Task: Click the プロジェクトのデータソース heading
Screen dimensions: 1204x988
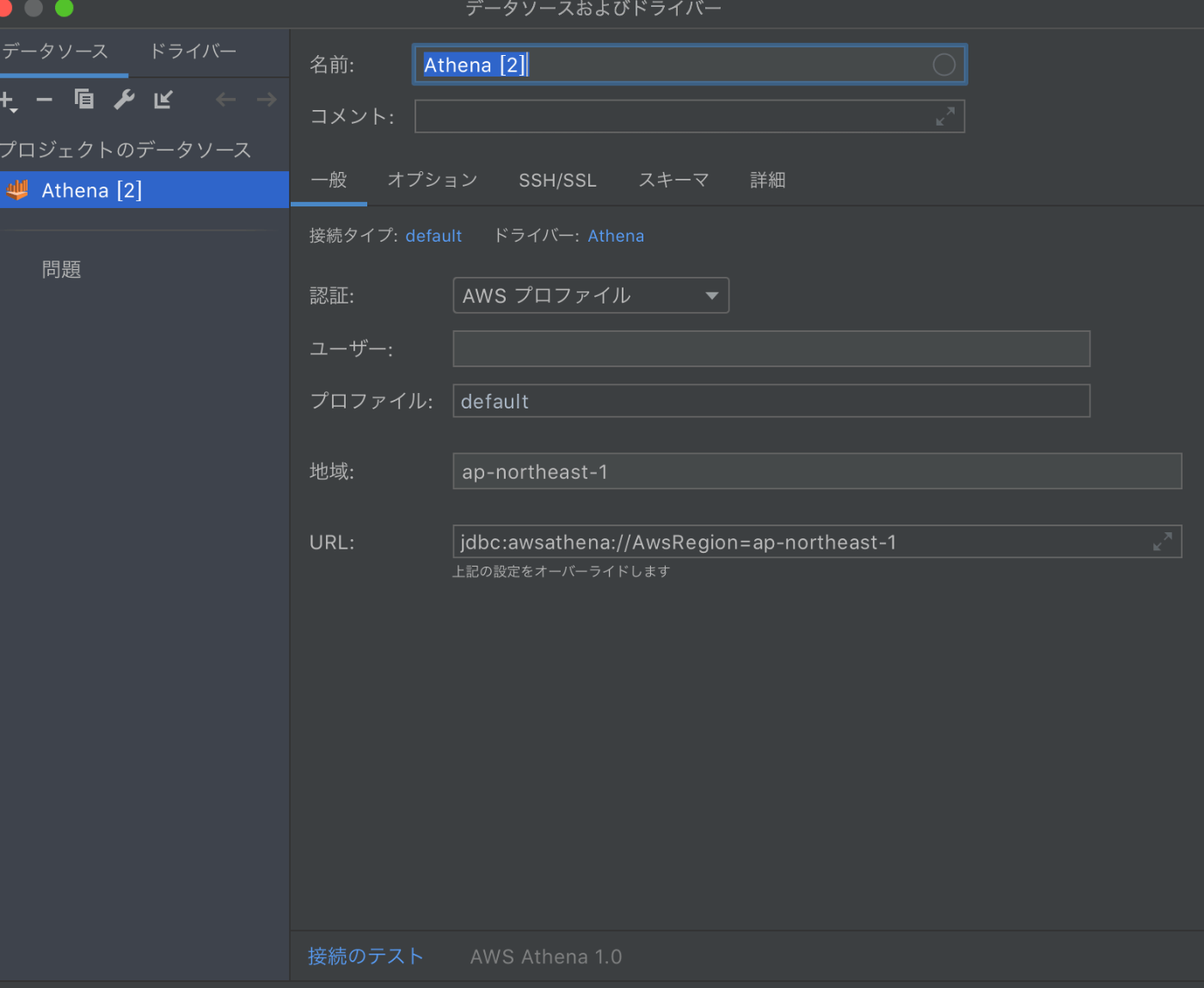Action: click(126, 150)
